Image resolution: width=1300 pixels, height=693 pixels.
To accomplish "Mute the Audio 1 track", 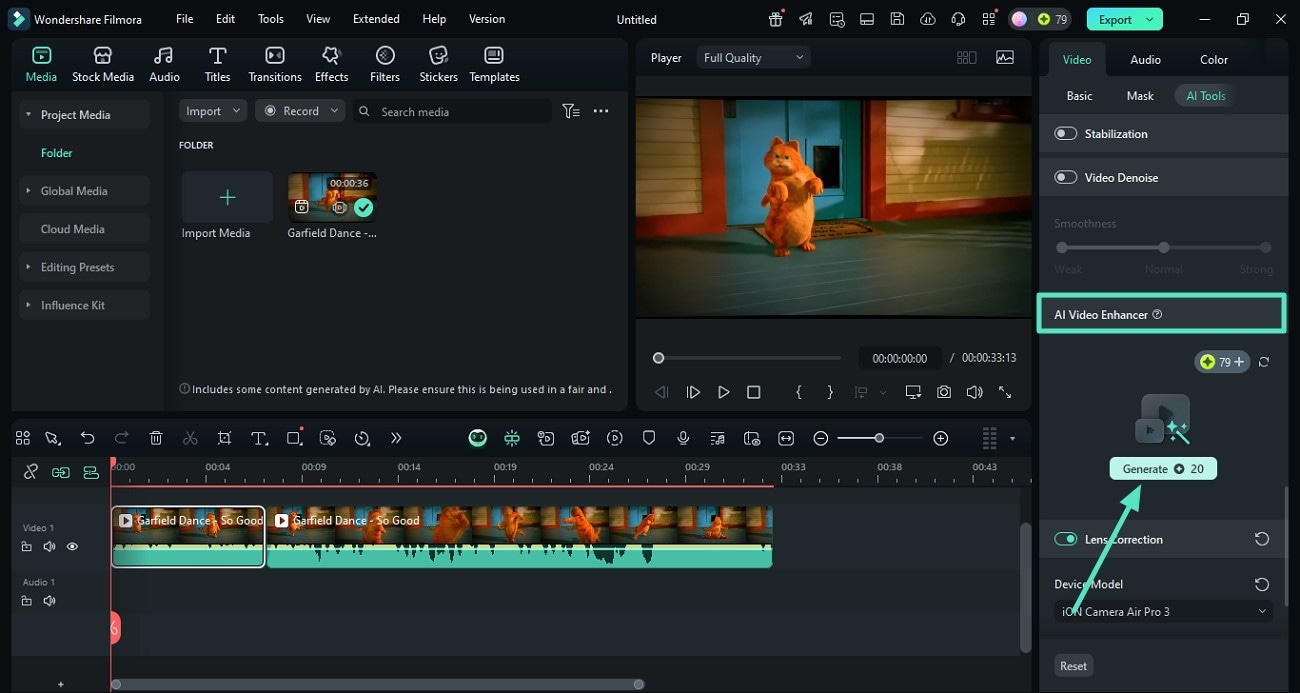I will pos(49,601).
